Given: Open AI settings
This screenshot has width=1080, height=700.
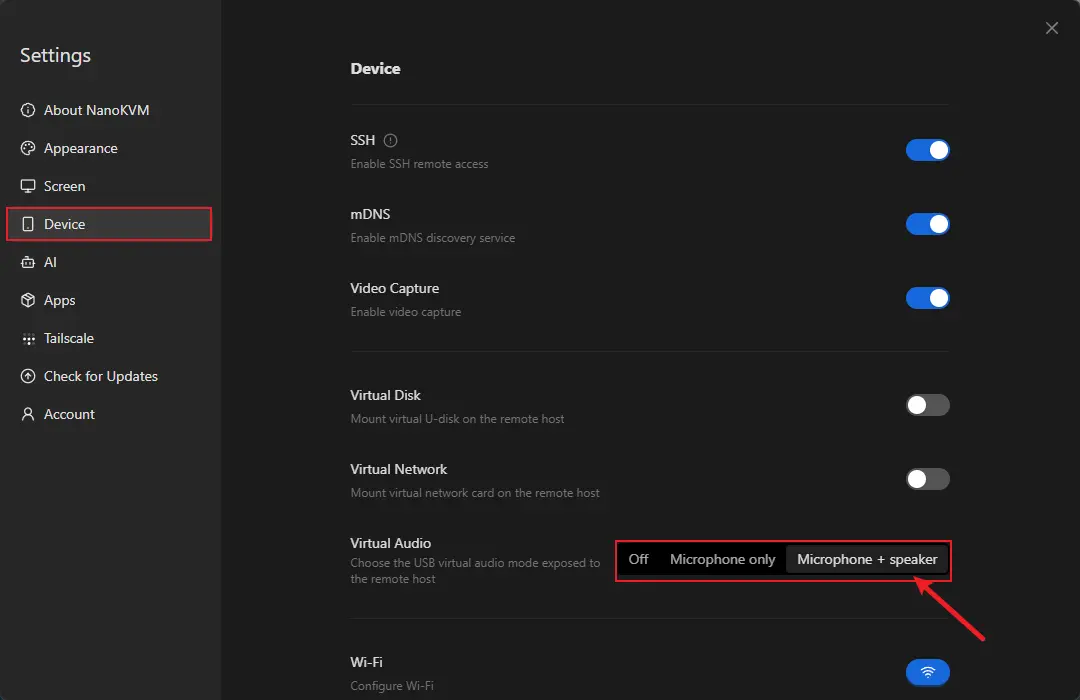Looking at the screenshot, I should click(109, 262).
